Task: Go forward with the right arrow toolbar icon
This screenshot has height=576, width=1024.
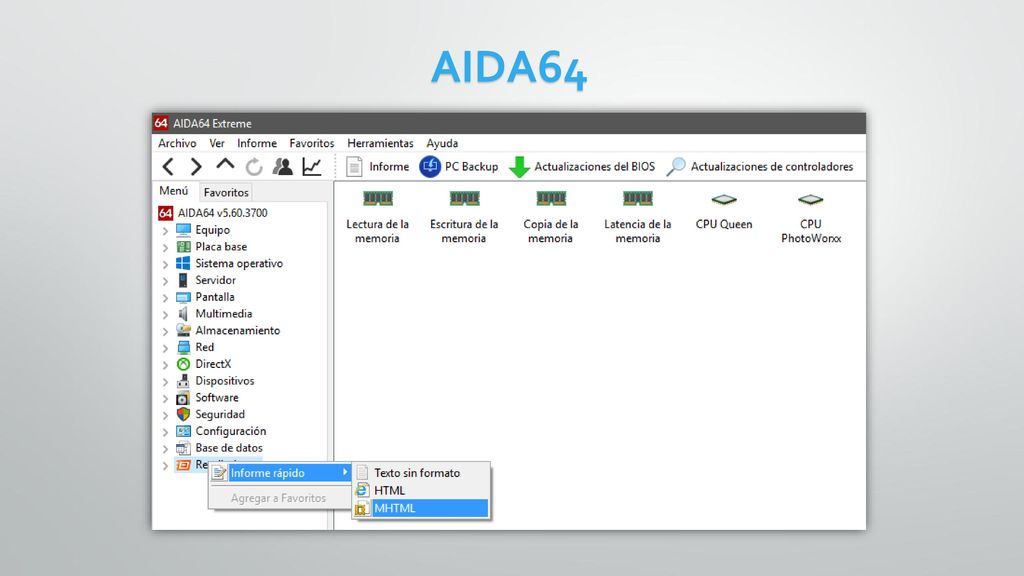Action: 196,167
